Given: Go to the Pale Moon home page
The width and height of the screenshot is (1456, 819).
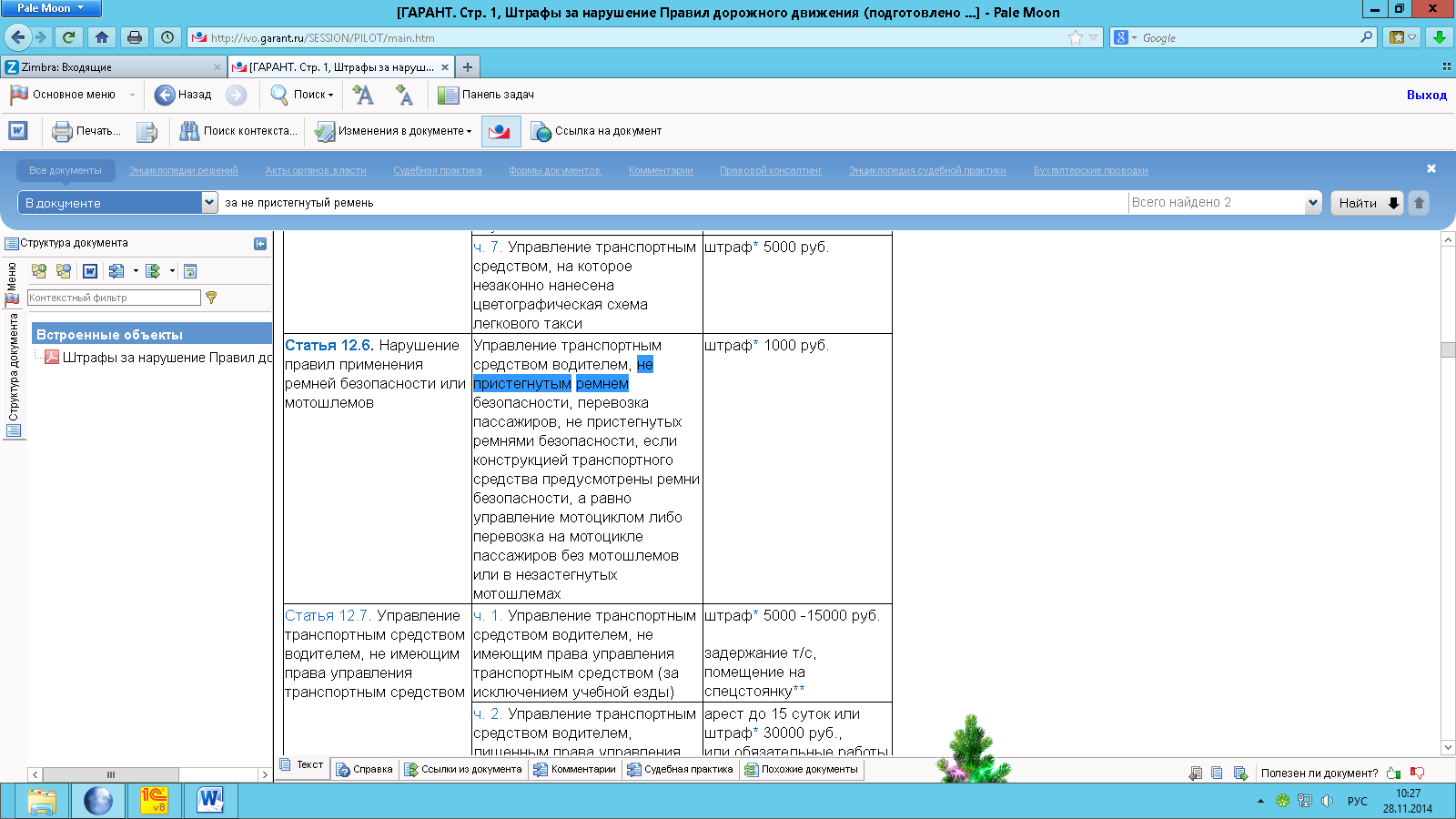Looking at the screenshot, I should [102, 37].
